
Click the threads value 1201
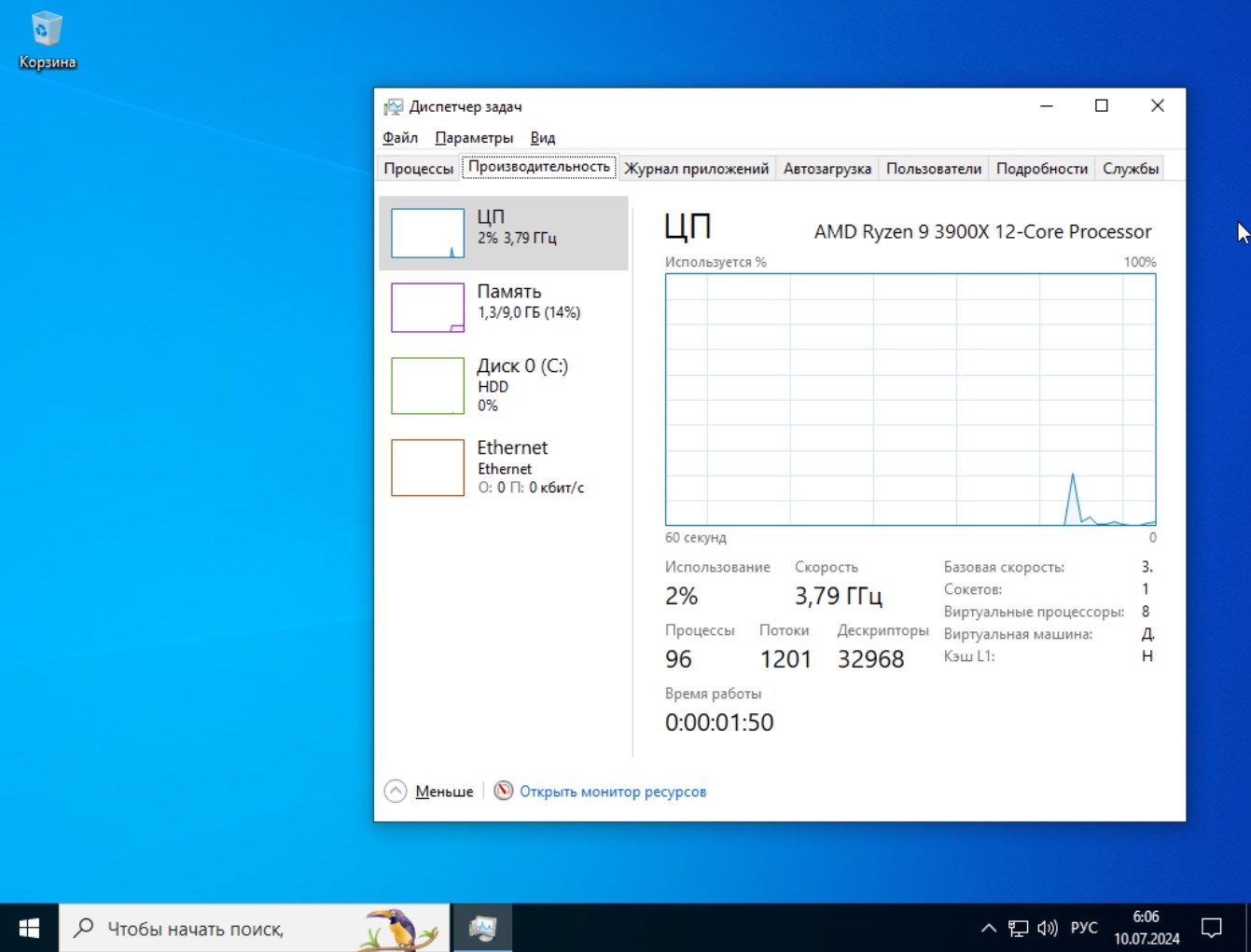click(x=785, y=659)
